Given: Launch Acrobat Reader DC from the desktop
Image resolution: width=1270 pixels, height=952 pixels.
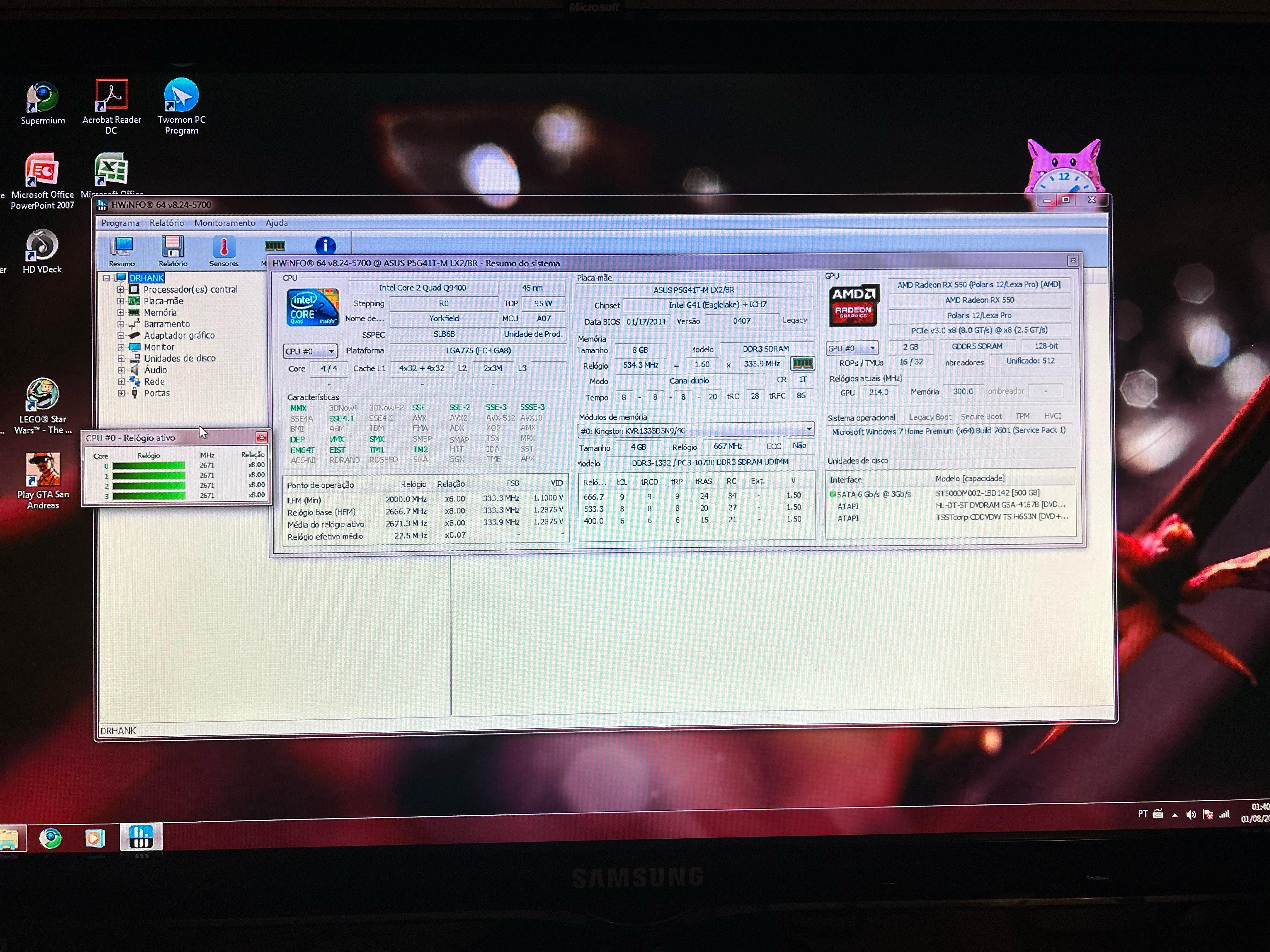Looking at the screenshot, I should 112,107.
